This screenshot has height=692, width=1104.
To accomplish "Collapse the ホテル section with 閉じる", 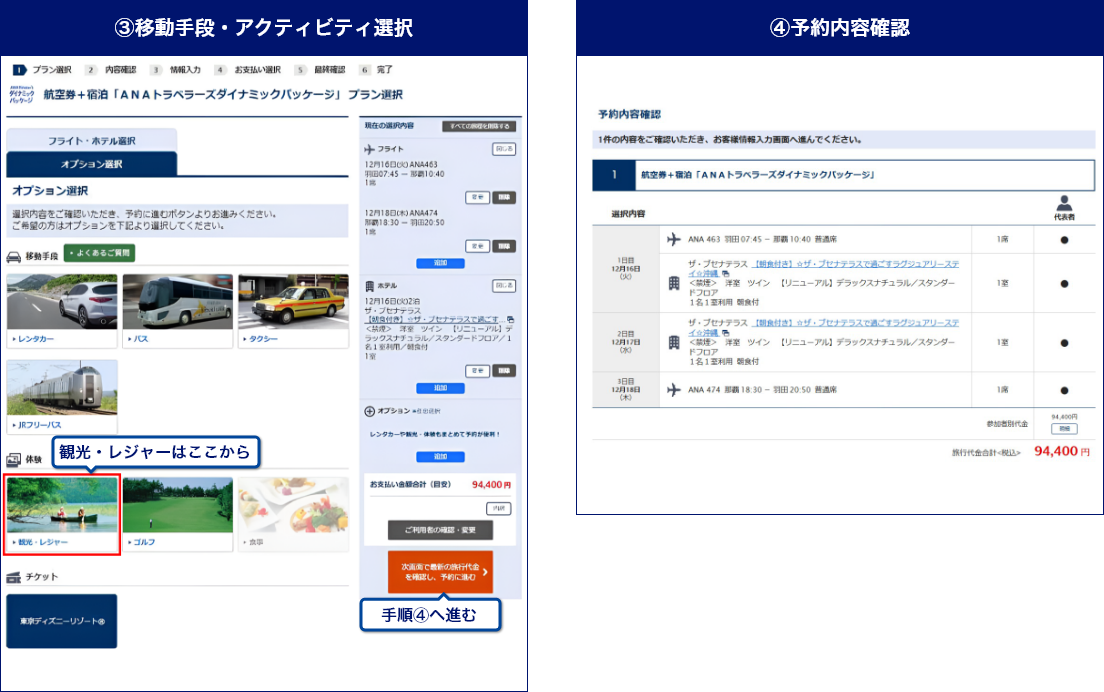I will click(x=504, y=286).
